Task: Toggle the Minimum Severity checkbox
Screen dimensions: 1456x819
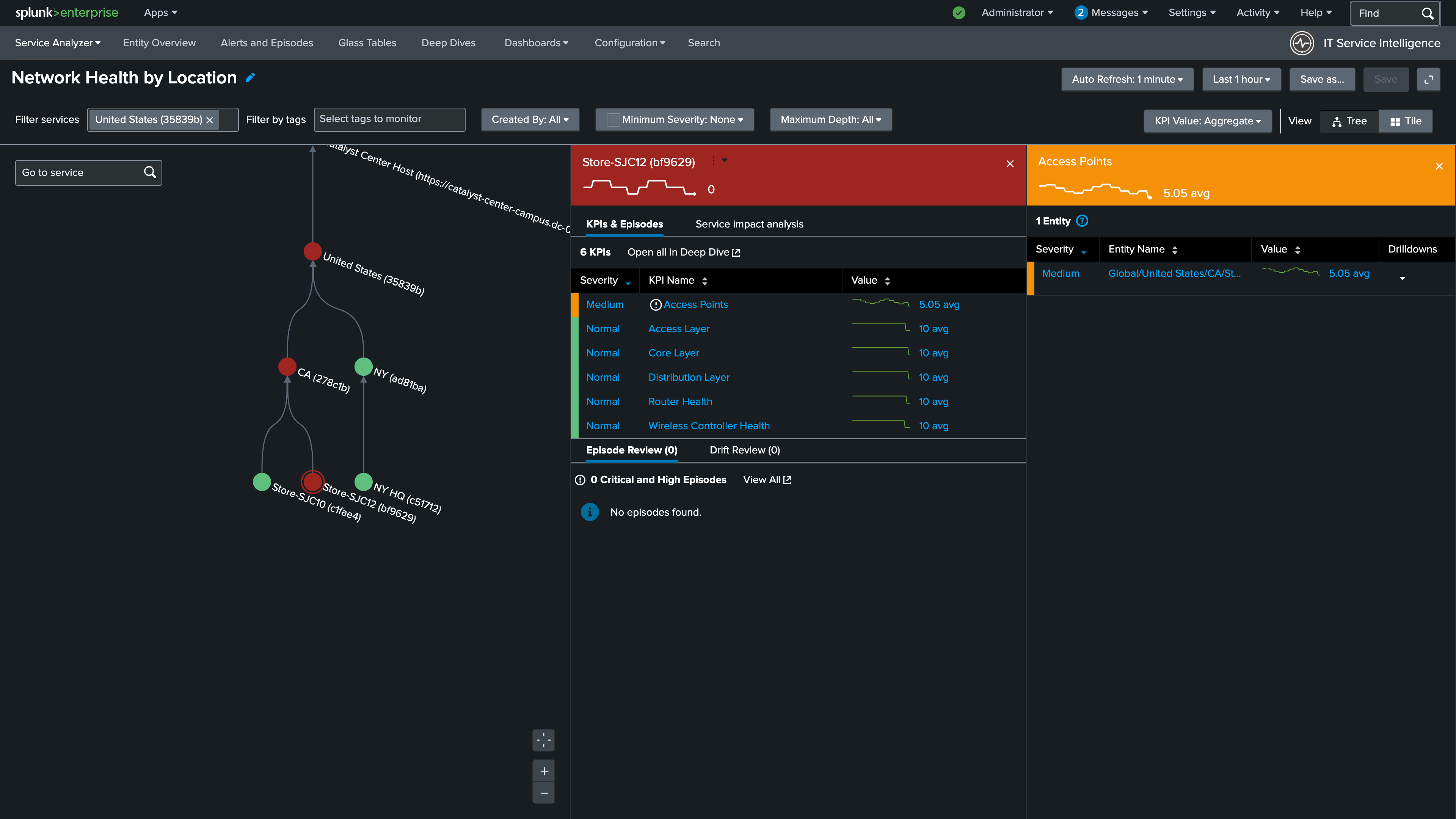Action: pos(613,120)
